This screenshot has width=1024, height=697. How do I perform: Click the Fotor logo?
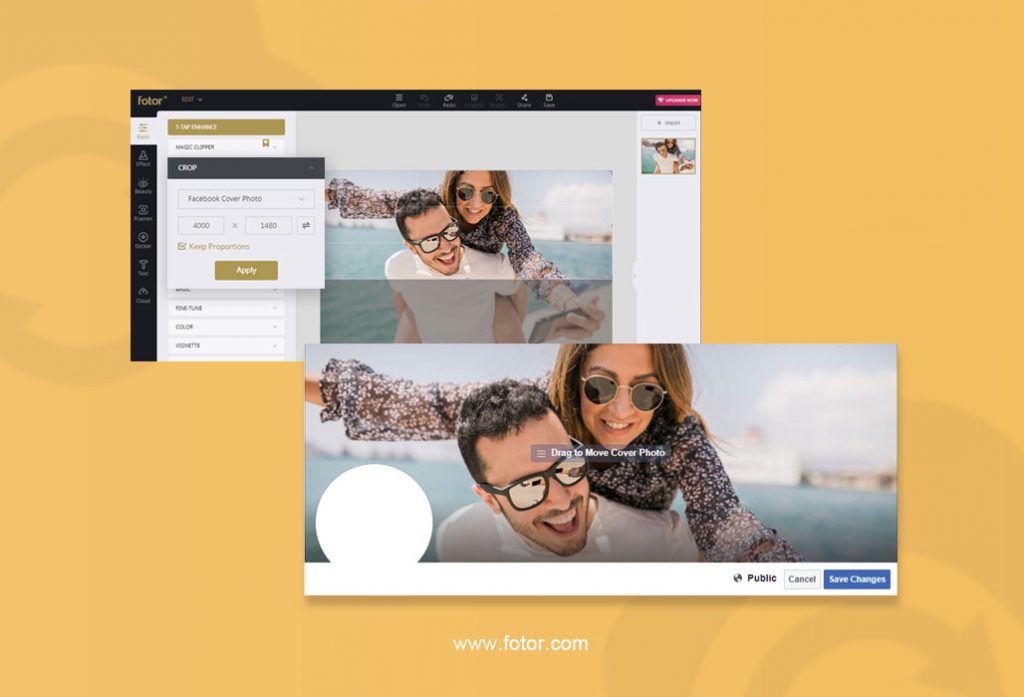coord(152,100)
